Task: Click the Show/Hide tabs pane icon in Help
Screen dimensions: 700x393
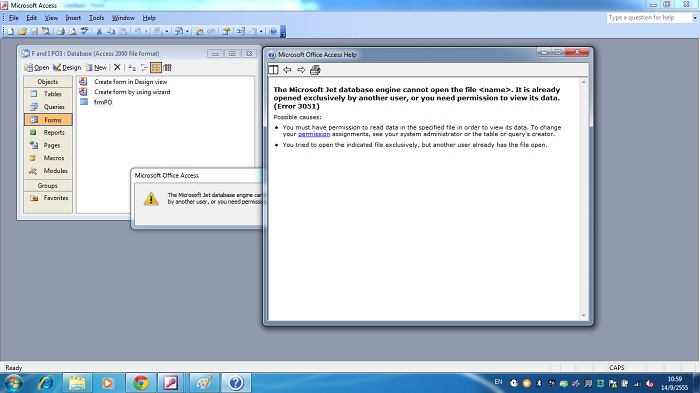Action: coord(273,70)
